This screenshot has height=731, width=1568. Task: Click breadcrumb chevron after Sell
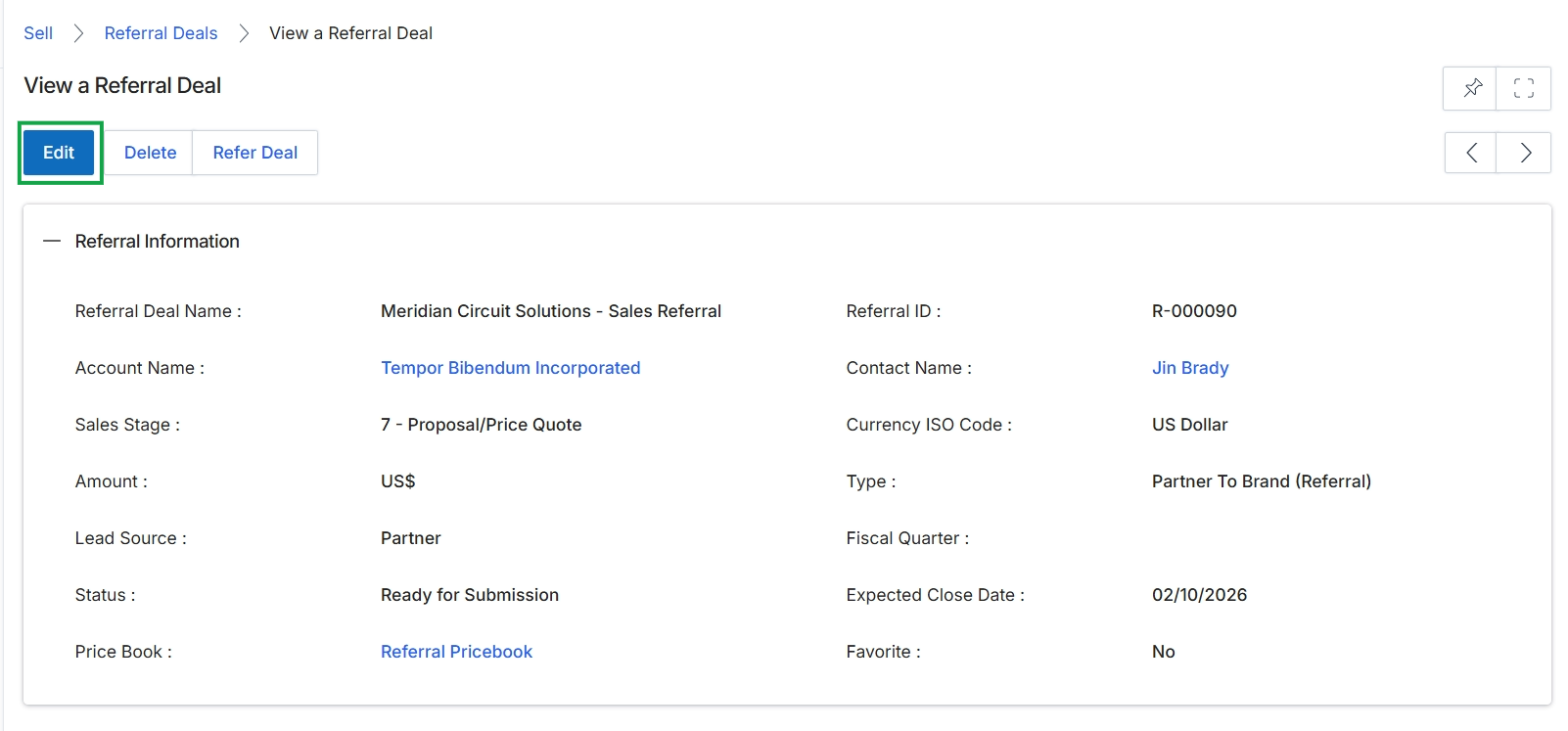tap(78, 33)
